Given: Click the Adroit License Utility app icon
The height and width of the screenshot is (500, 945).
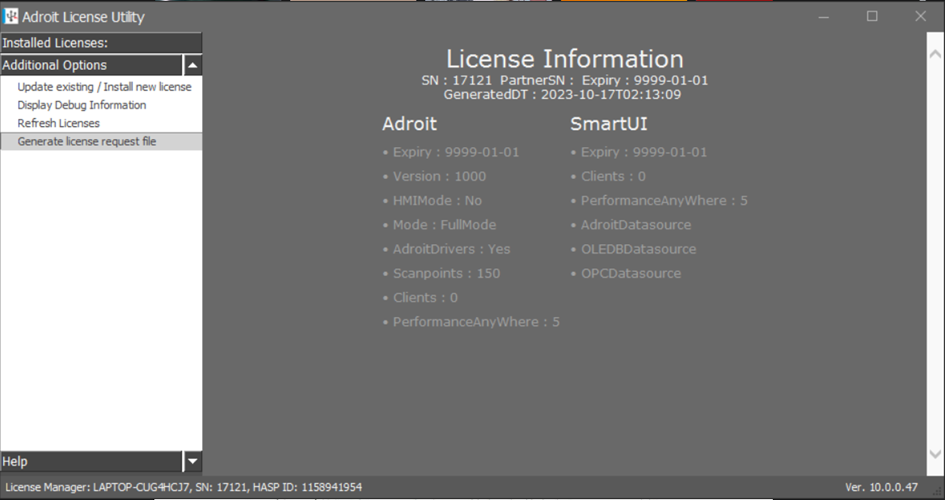Looking at the screenshot, I should [x=10, y=16].
